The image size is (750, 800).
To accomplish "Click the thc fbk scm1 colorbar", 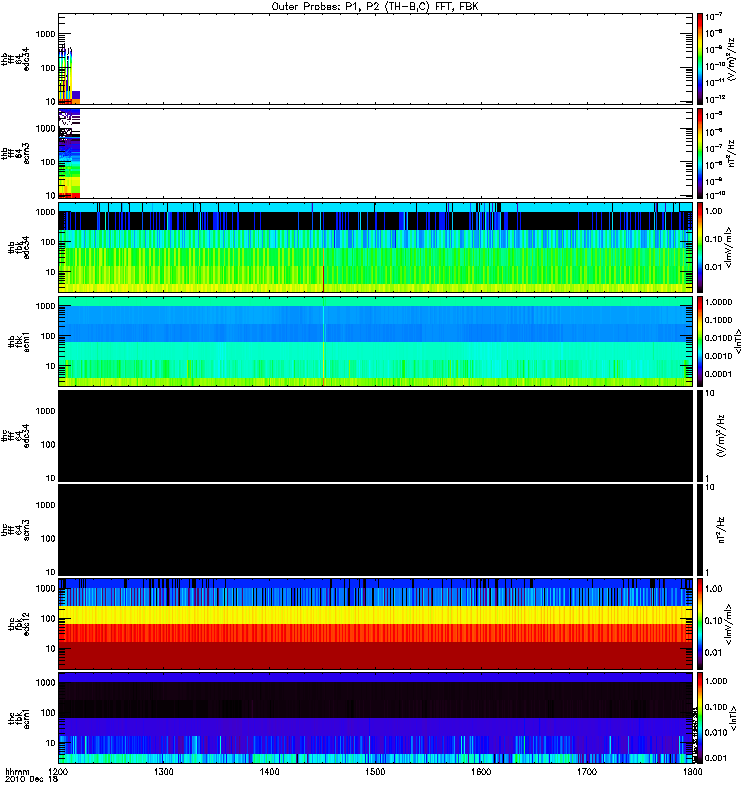I will click(699, 717).
